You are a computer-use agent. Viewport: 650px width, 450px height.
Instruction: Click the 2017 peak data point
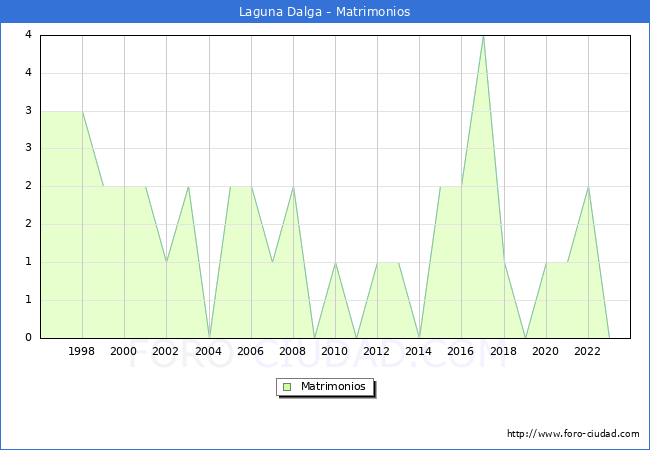[x=483, y=36]
